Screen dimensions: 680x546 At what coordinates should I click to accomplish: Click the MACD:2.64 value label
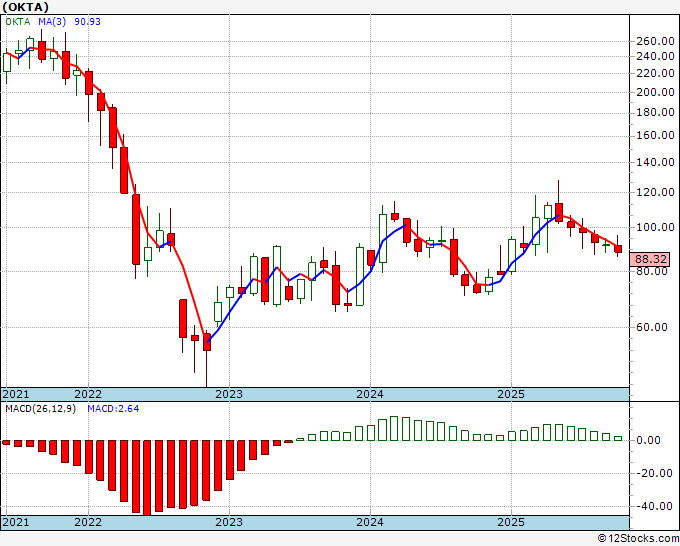(113, 409)
